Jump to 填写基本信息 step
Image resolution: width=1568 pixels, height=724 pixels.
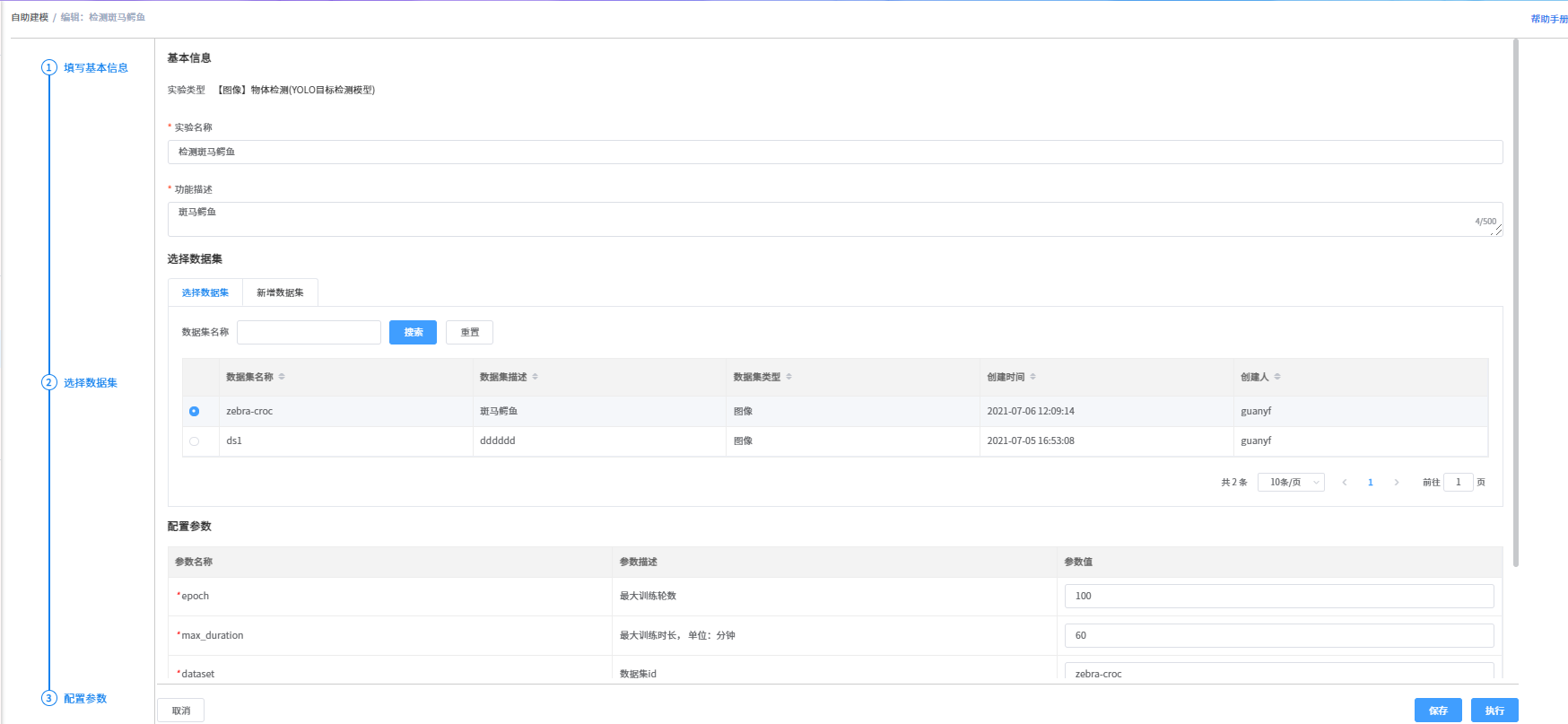tap(96, 68)
